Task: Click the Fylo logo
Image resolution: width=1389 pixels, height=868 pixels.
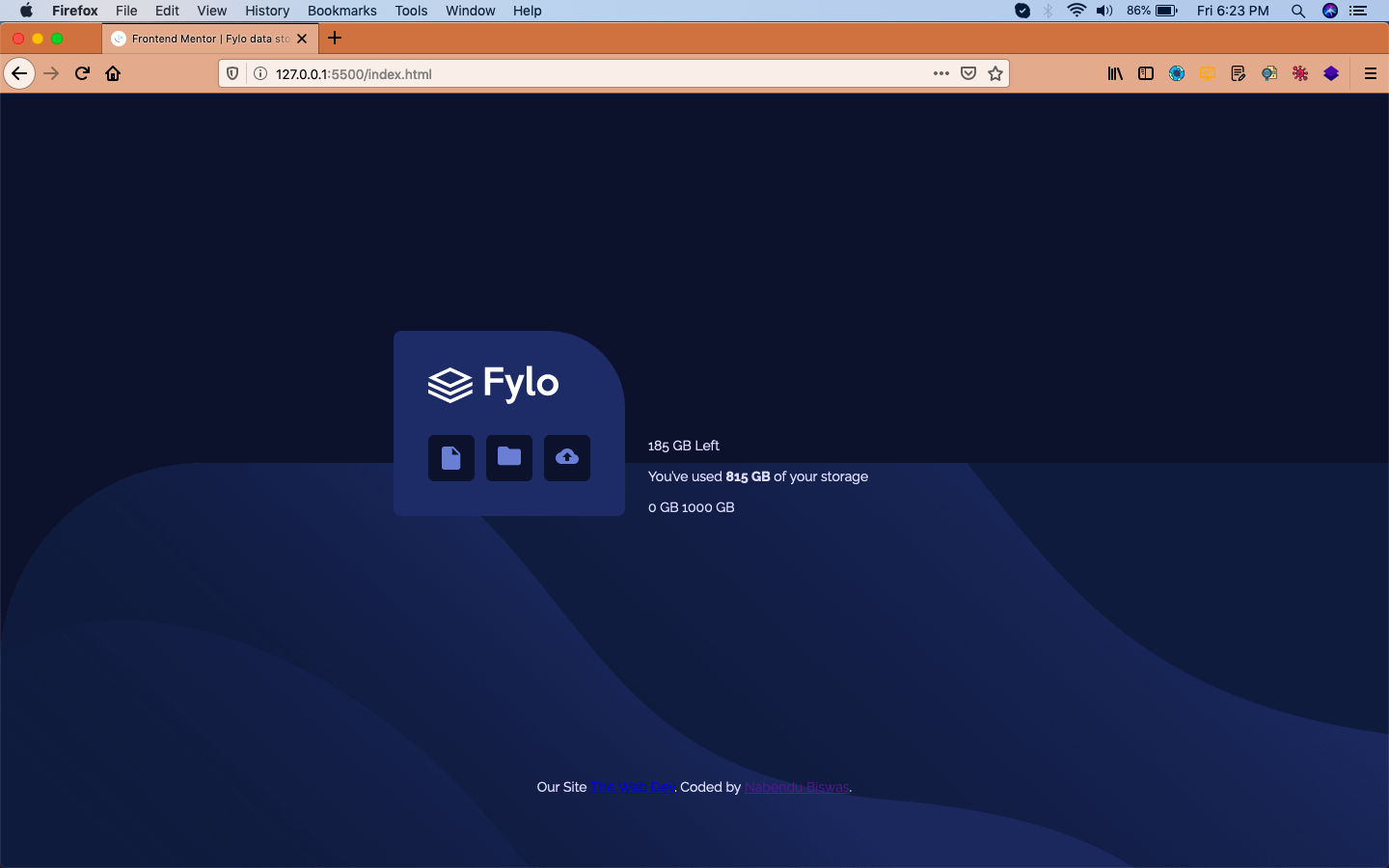Action: [x=493, y=383]
